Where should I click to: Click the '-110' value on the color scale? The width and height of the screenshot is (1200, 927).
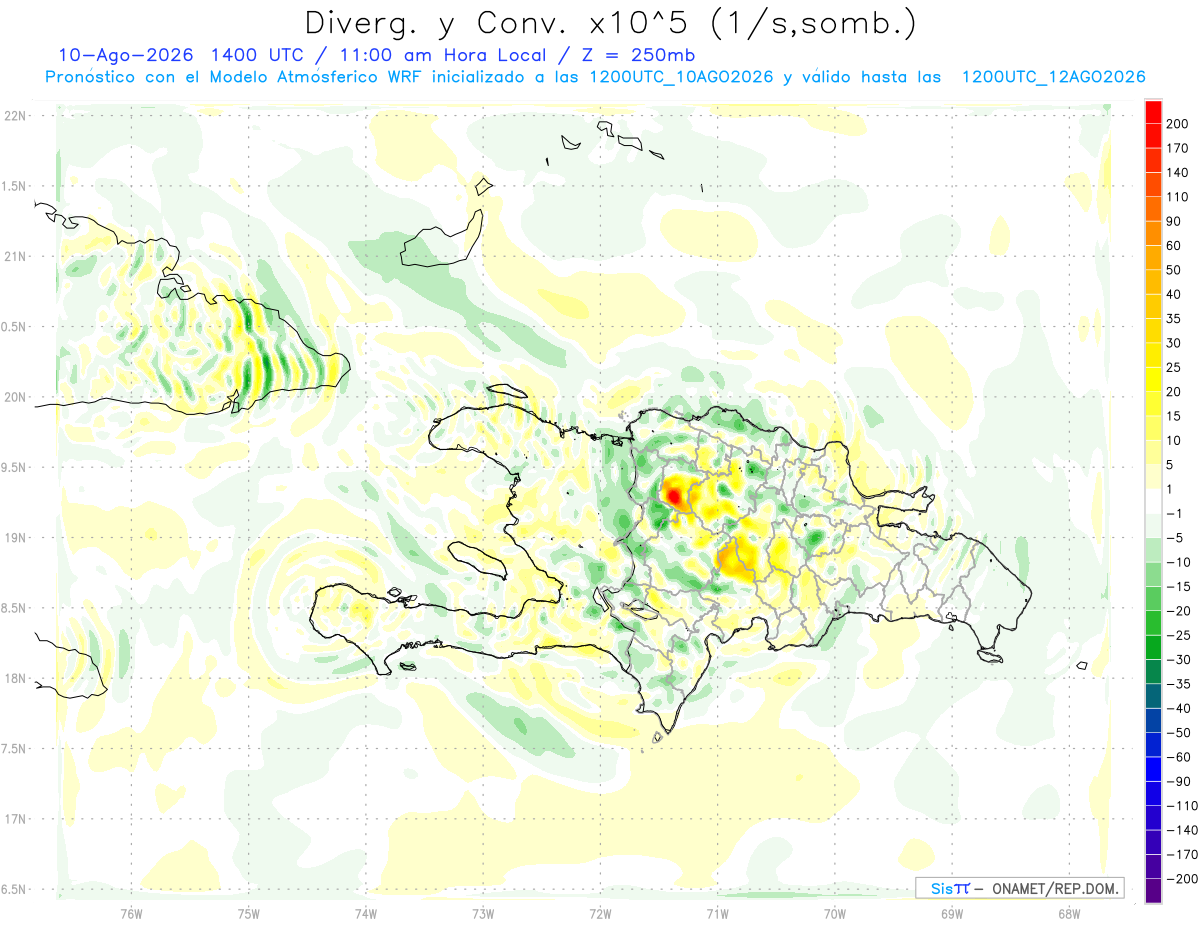(x=1183, y=806)
